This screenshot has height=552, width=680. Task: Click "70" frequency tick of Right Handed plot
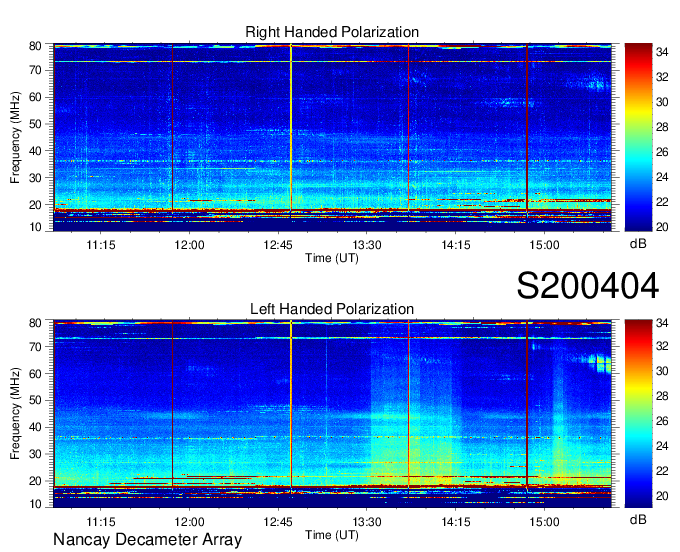pyautogui.click(x=35, y=70)
